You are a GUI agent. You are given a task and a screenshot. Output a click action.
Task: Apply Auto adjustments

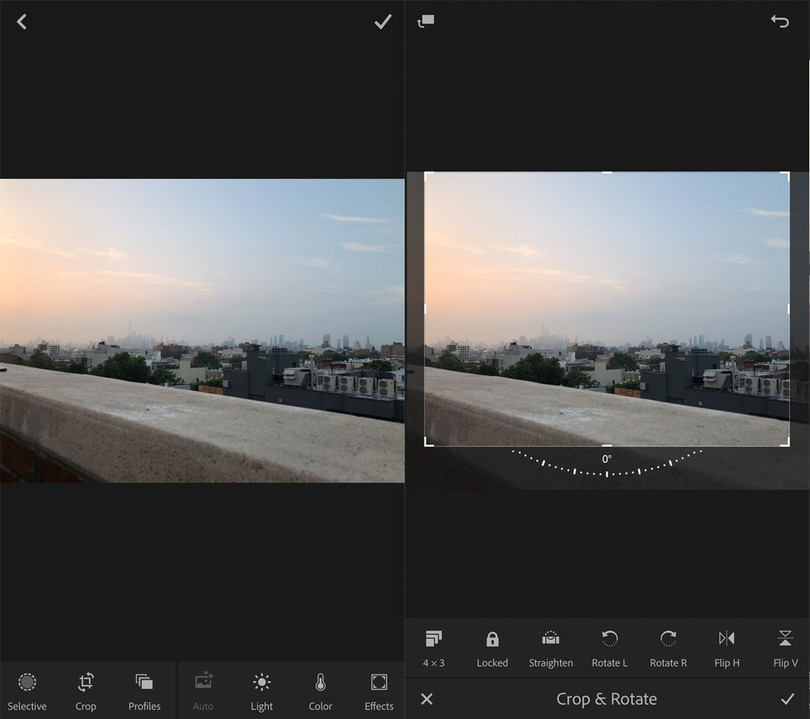pyautogui.click(x=203, y=691)
